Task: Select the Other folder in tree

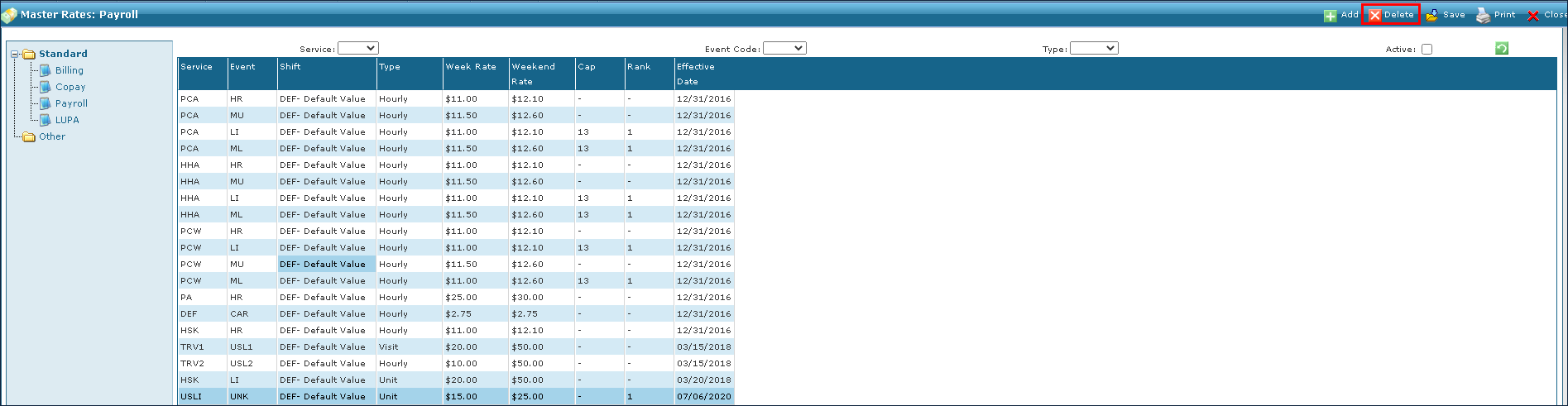Action: coord(51,136)
